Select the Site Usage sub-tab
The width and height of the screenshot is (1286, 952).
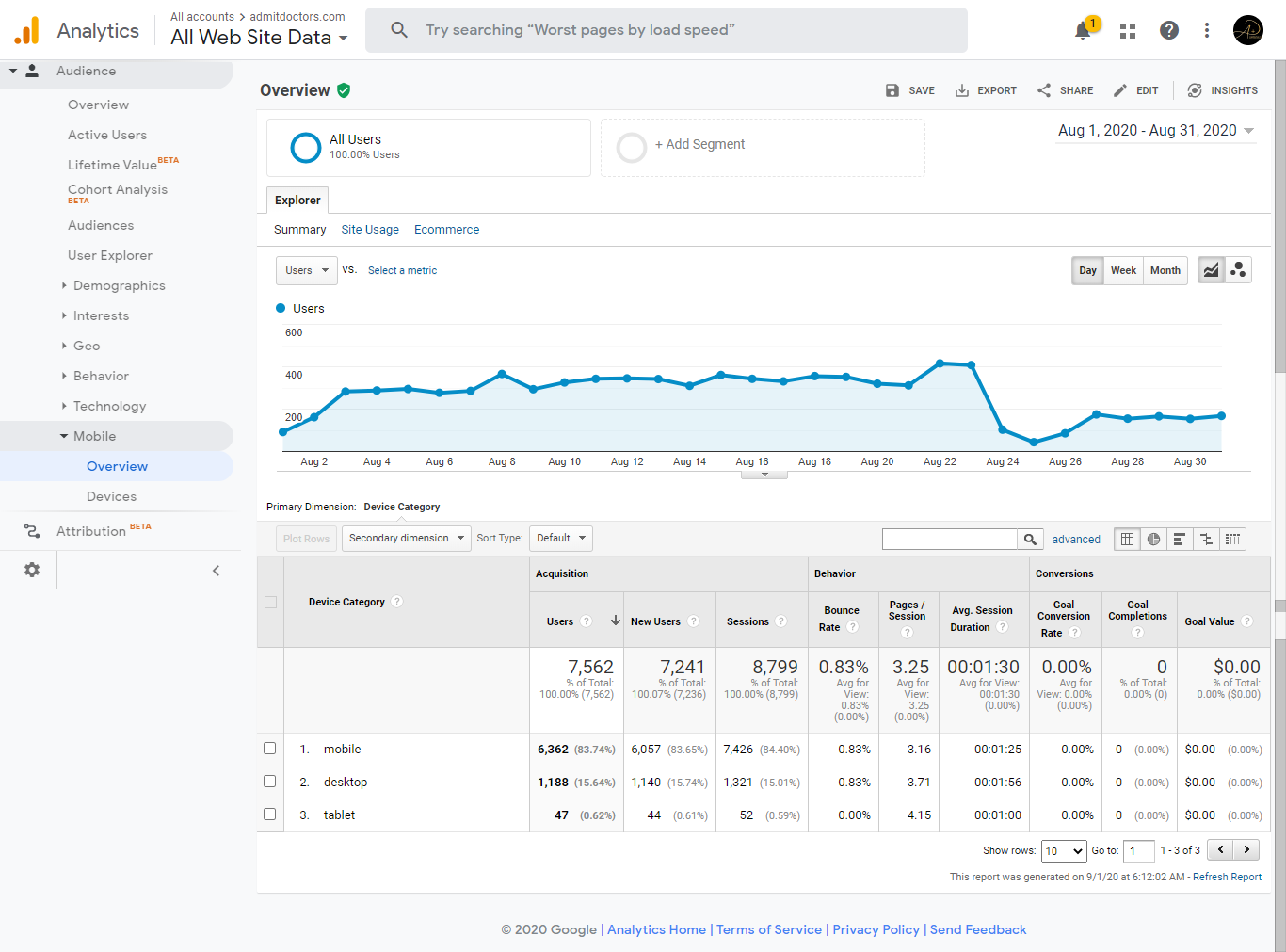pyautogui.click(x=370, y=230)
